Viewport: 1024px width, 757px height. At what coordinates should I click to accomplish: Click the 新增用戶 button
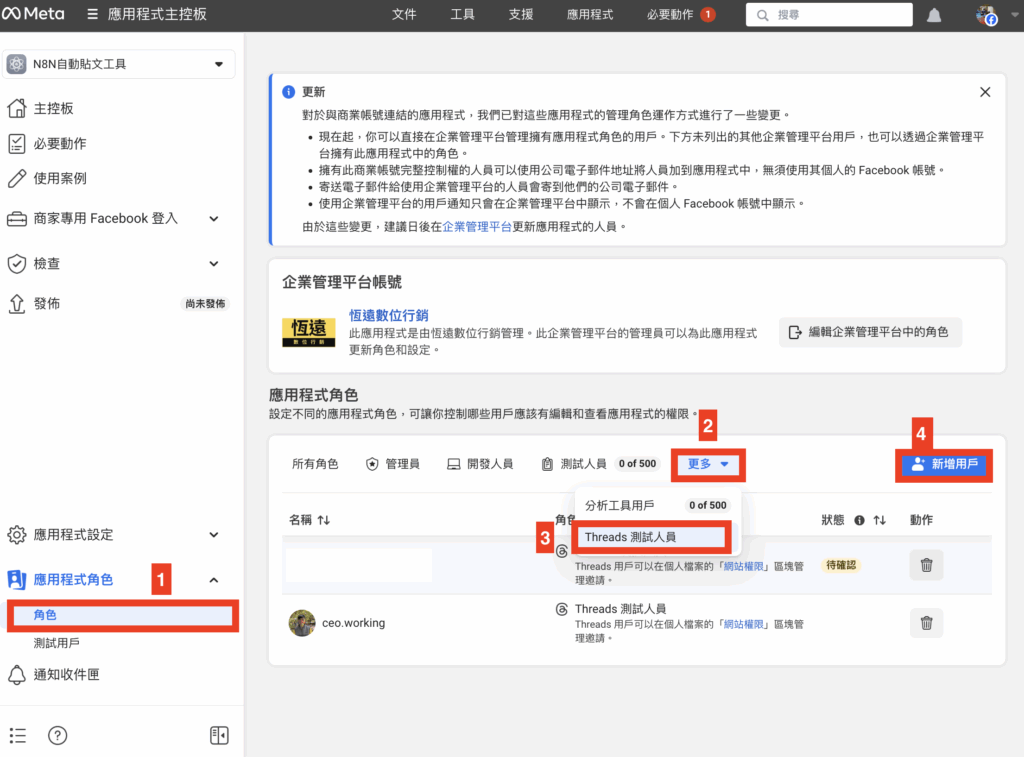click(944, 464)
